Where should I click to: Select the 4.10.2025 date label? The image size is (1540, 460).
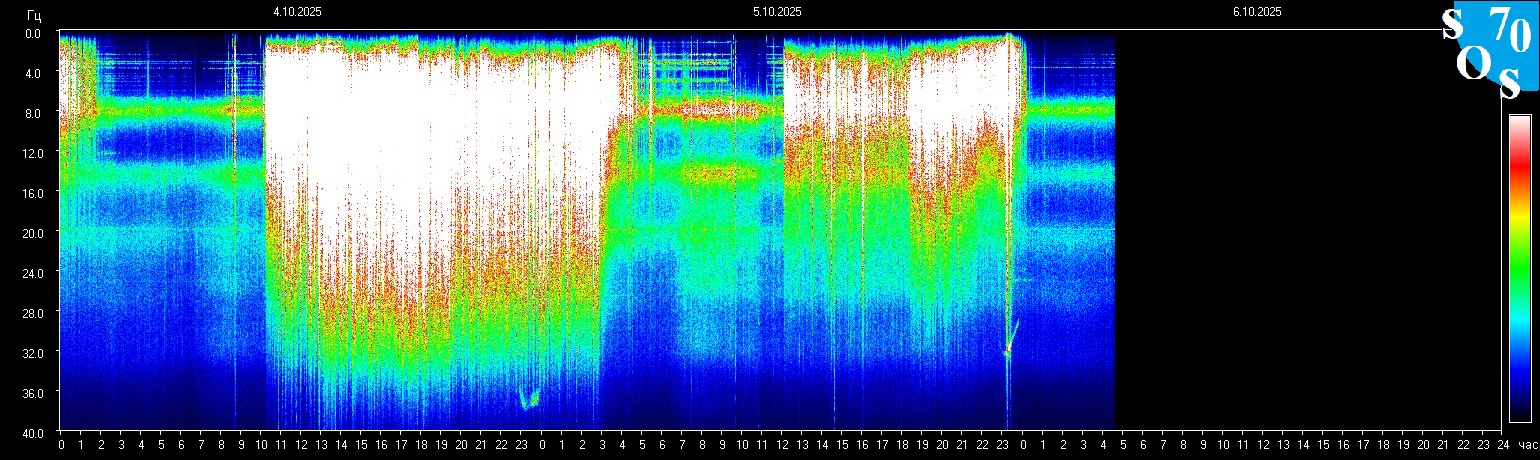point(297,12)
